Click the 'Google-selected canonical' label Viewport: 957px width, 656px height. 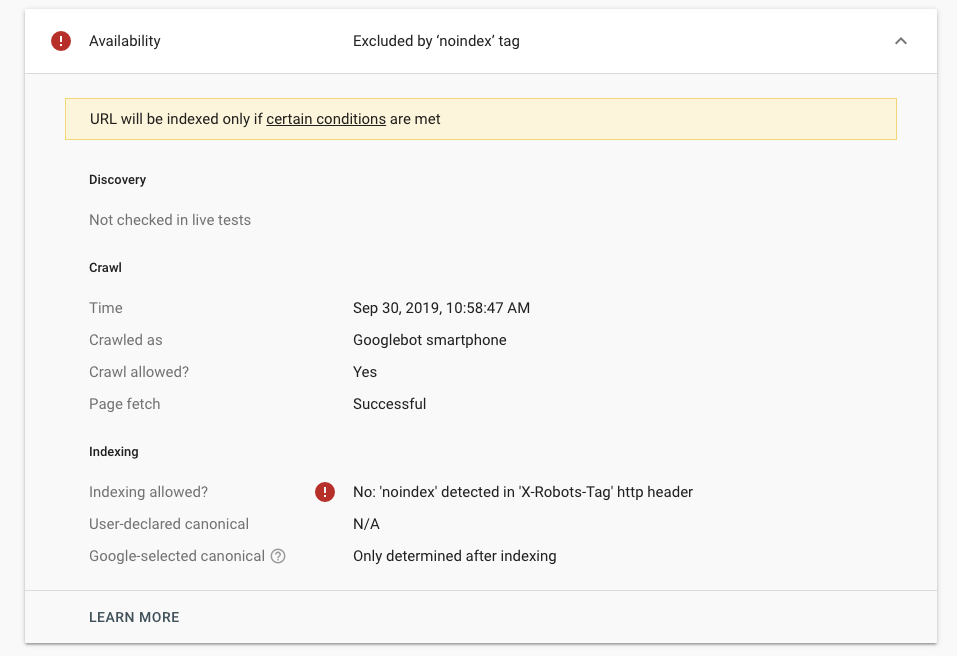177,556
